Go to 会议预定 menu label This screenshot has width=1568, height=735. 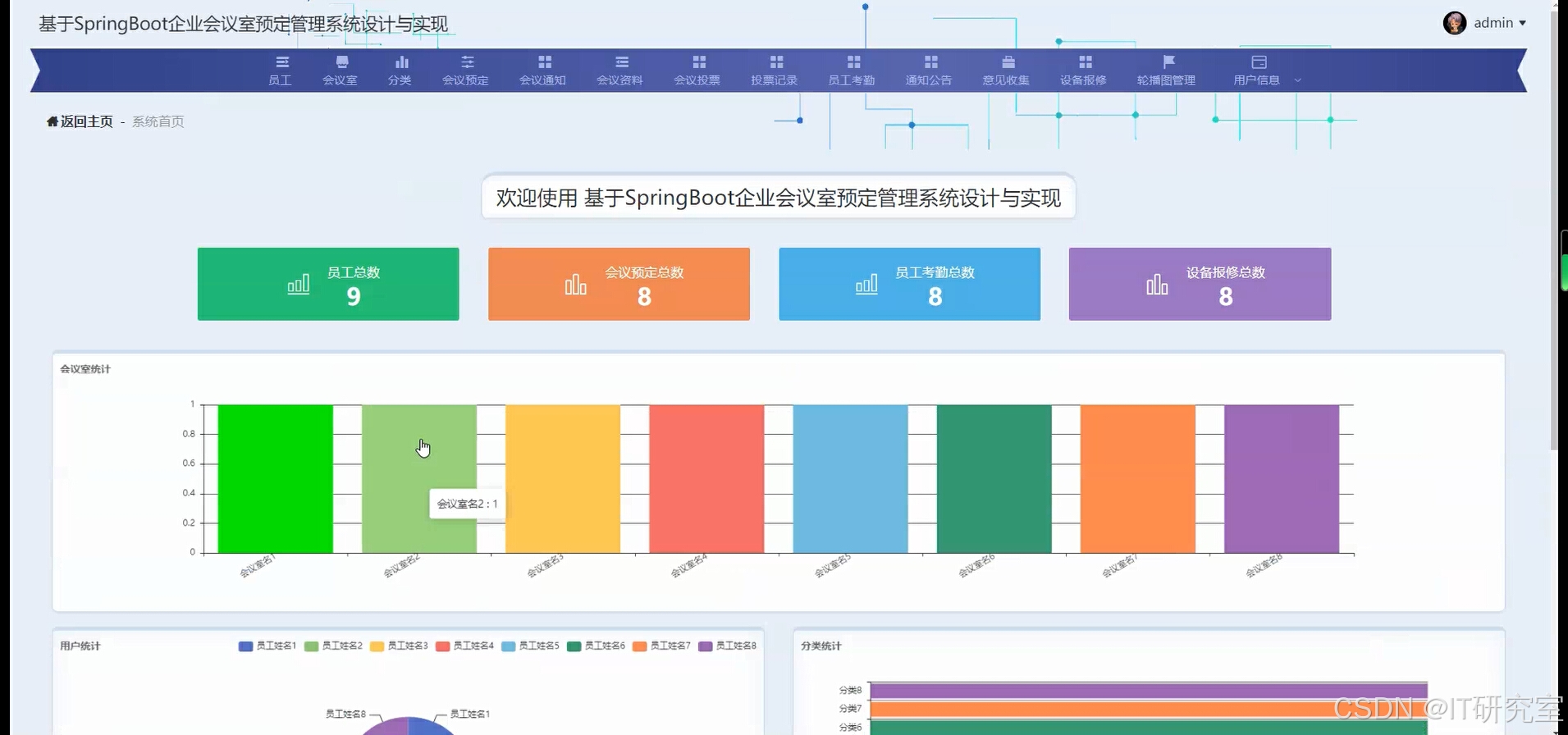point(465,80)
